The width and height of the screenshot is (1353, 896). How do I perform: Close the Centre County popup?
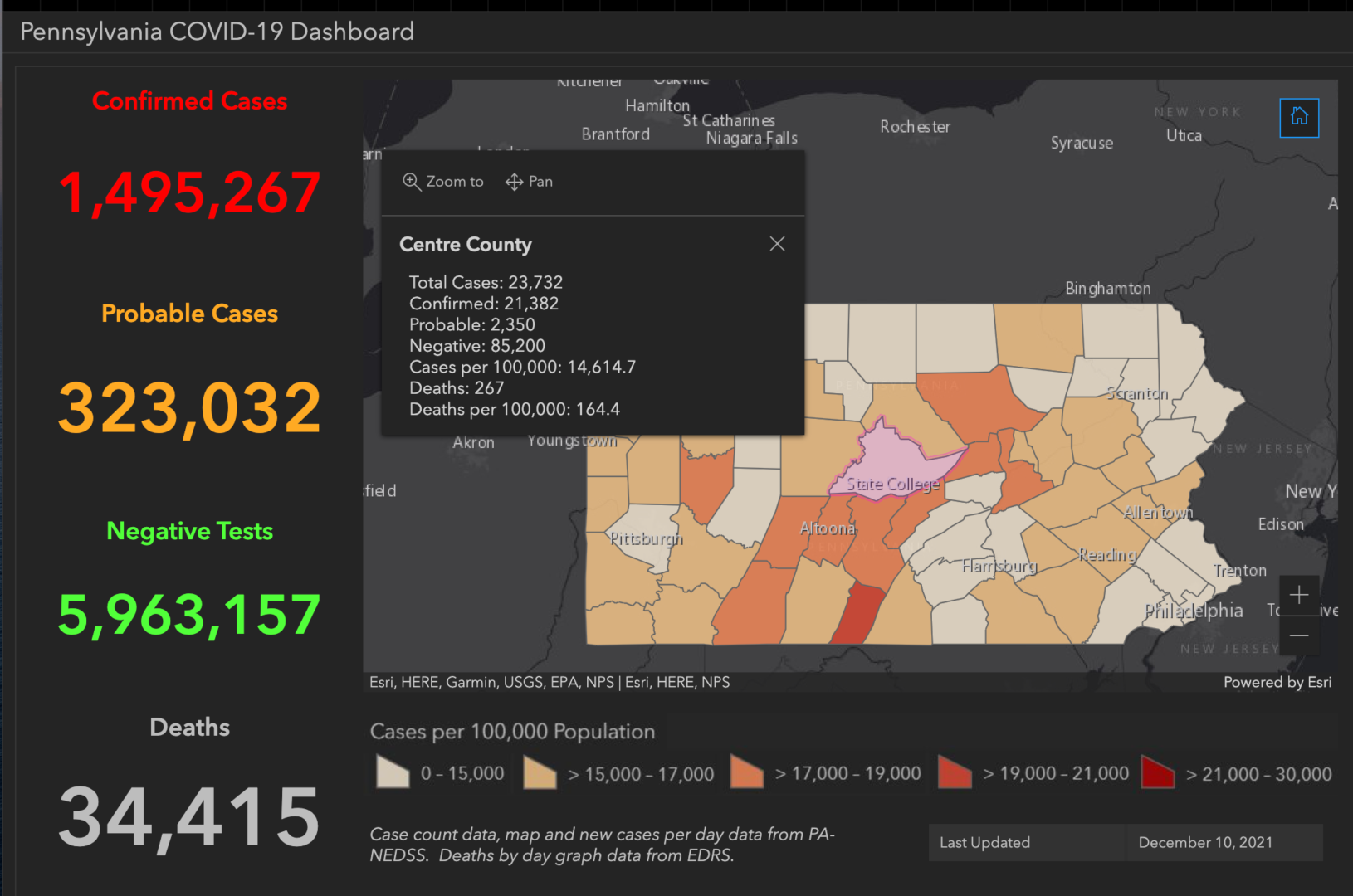(x=777, y=243)
